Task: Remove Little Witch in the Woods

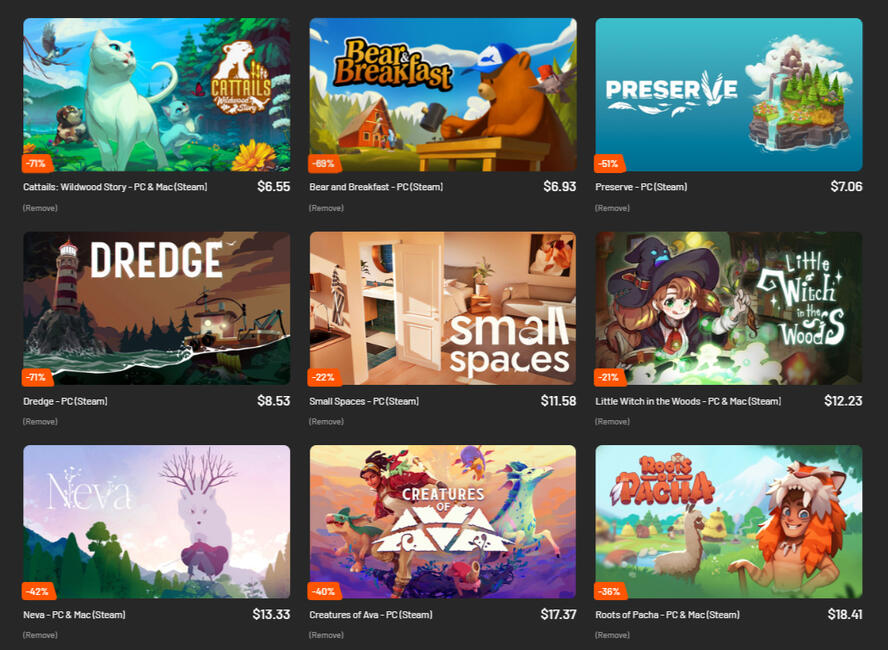Action: point(612,421)
